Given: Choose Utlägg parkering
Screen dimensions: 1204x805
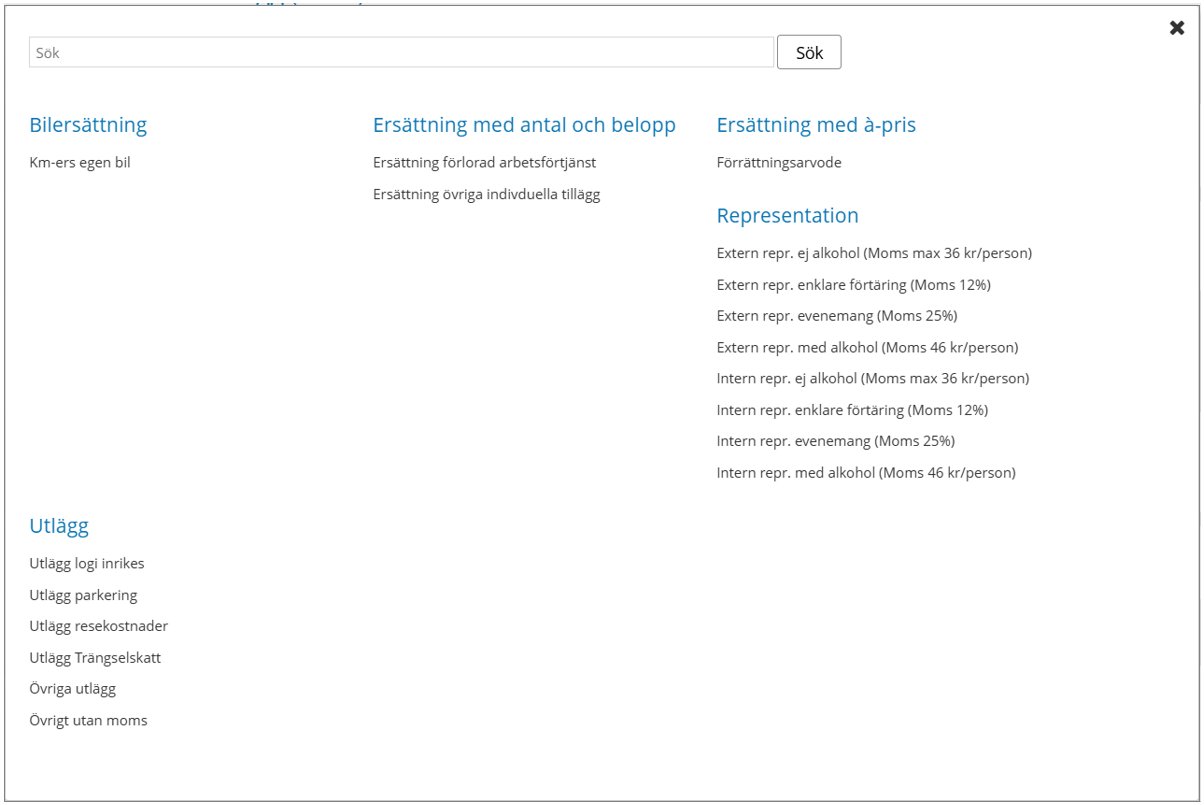Looking at the screenshot, I should pos(83,595).
